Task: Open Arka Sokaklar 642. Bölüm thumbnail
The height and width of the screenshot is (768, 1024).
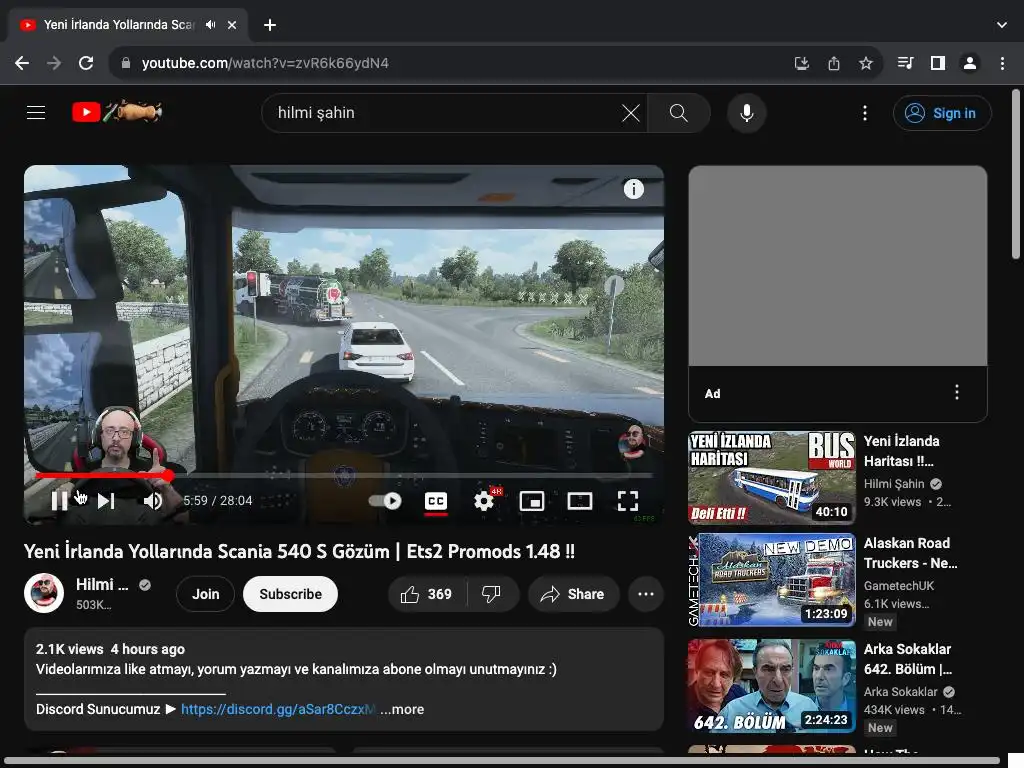Action: [x=771, y=686]
